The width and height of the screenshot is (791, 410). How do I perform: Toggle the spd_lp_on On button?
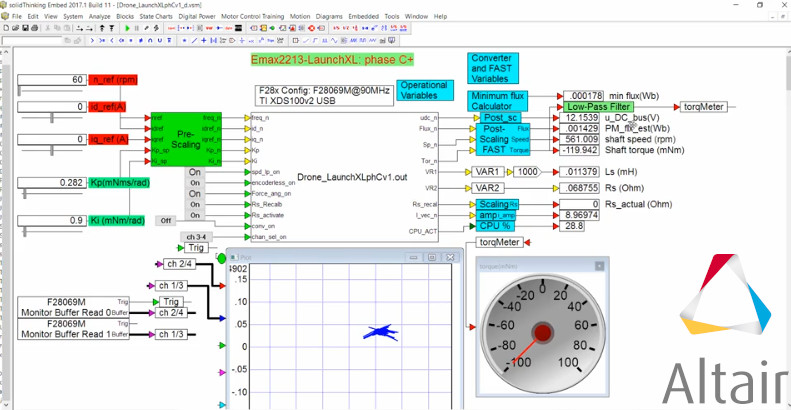click(195, 174)
